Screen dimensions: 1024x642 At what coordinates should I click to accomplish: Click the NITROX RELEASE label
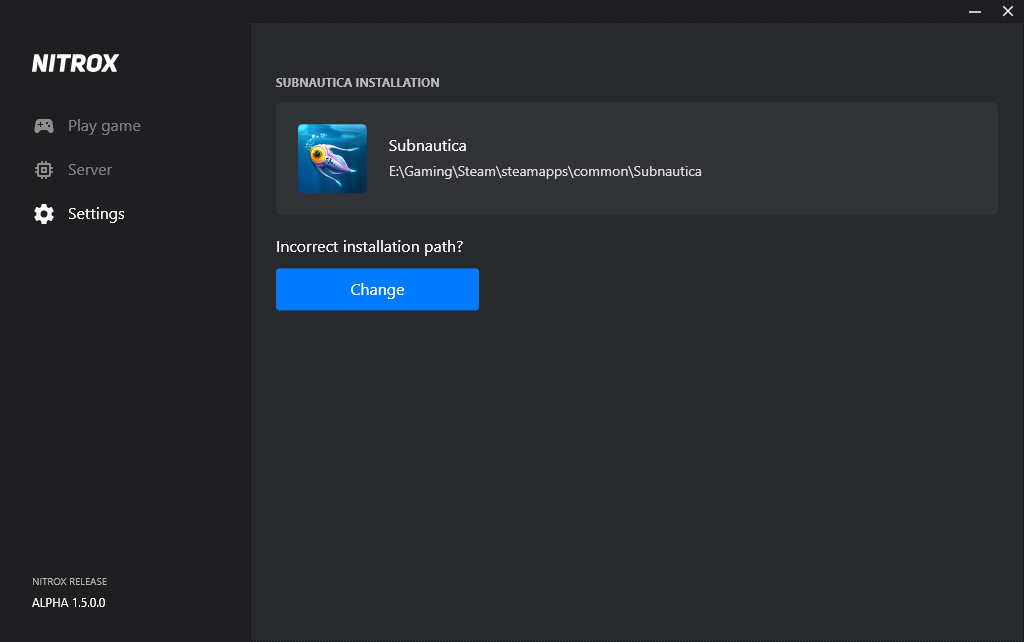(x=68, y=581)
